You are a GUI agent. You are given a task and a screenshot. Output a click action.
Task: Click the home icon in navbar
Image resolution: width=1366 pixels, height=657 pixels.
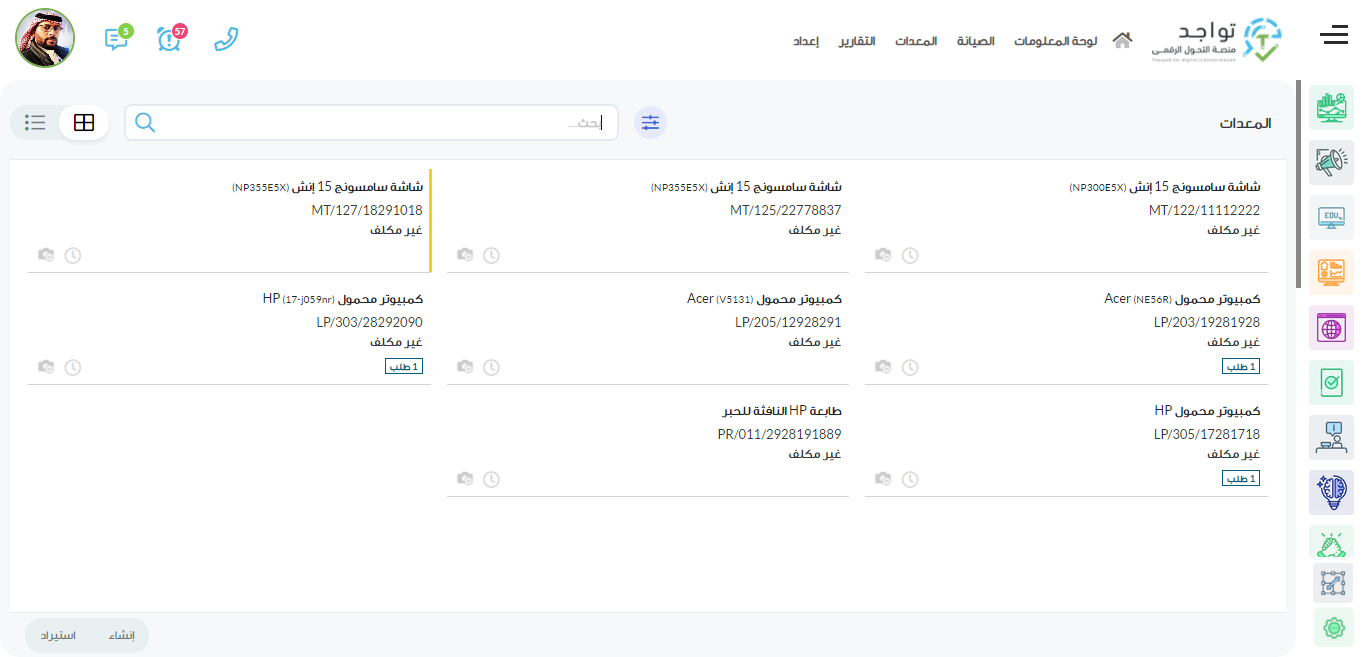point(1122,41)
